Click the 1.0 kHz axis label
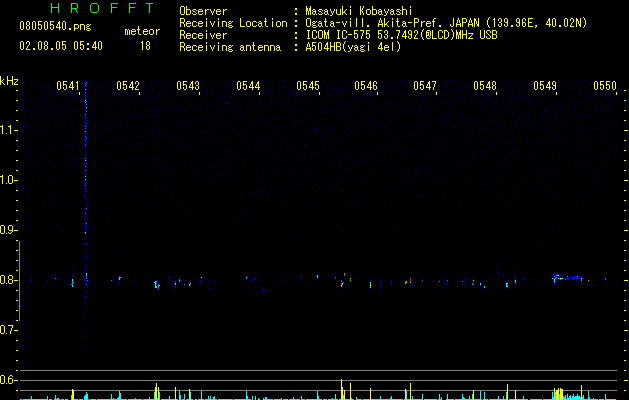This screenshot has width=629, height=400. point(8,180)
